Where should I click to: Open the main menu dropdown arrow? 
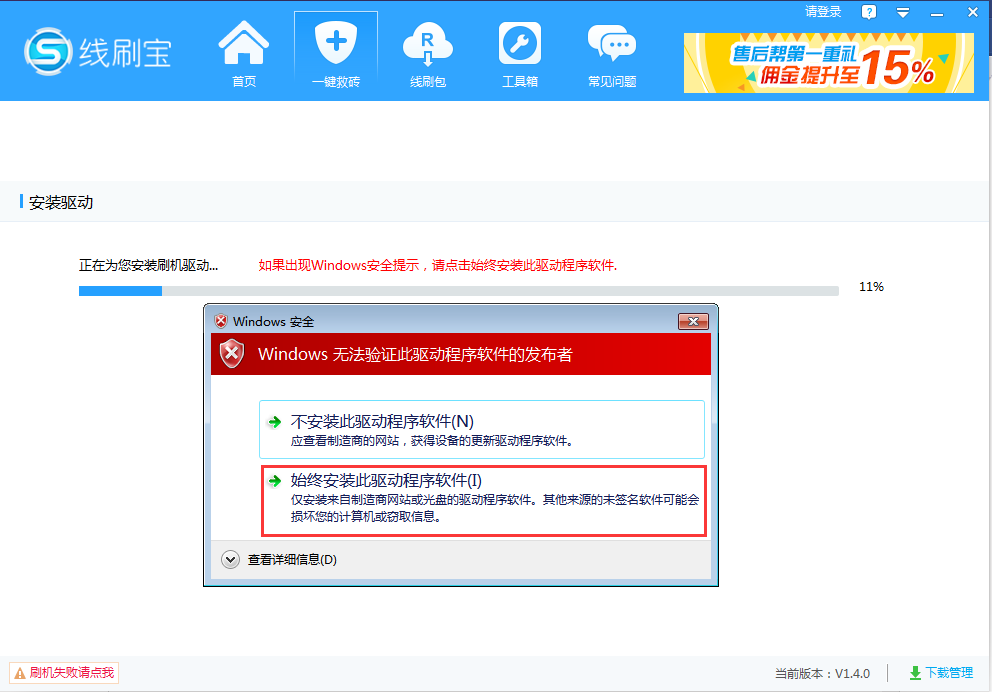[902, 13]
